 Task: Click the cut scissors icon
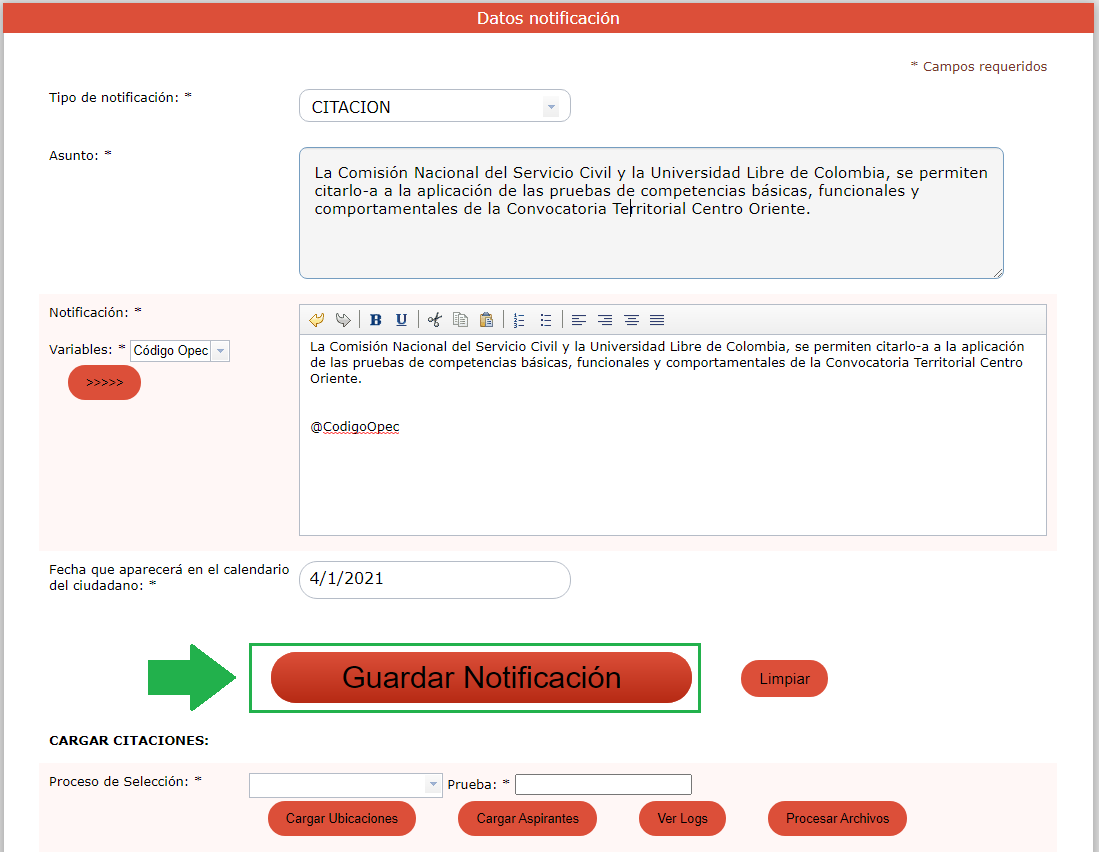[434, 320]
